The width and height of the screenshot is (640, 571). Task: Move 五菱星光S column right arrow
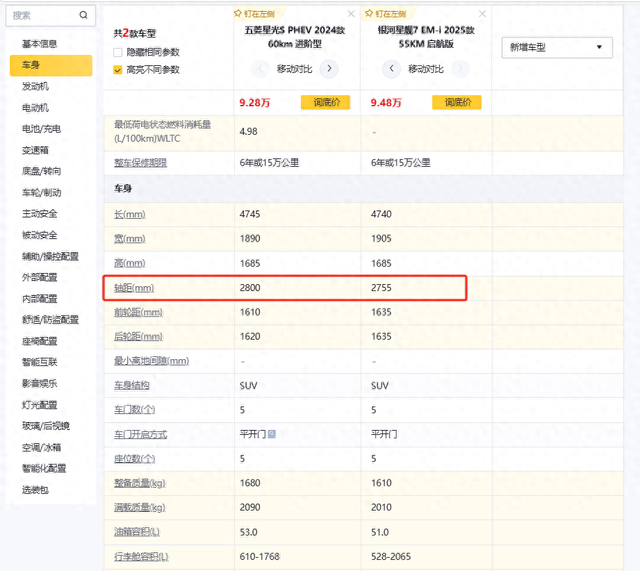point(329,69)
